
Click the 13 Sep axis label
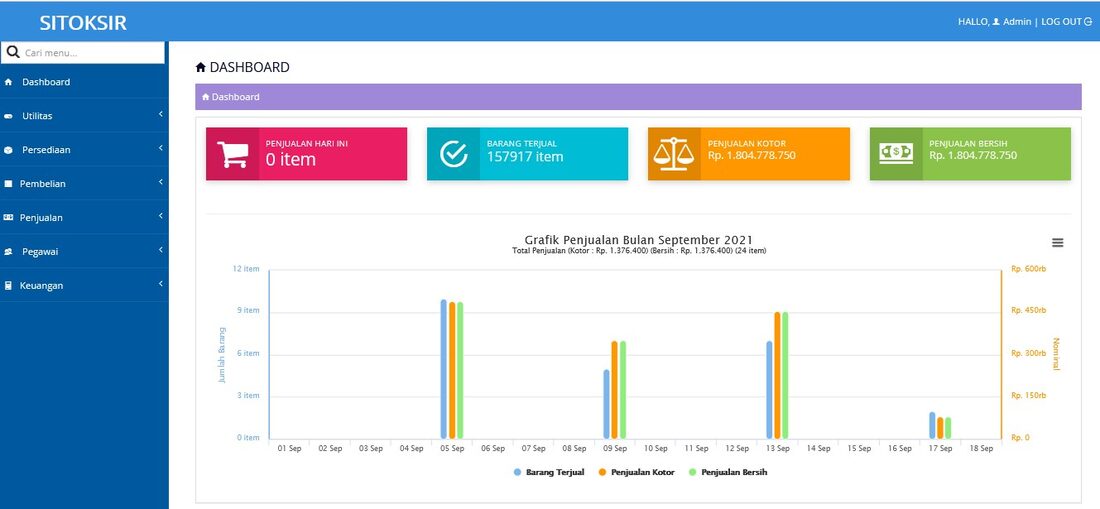point(777,448)
